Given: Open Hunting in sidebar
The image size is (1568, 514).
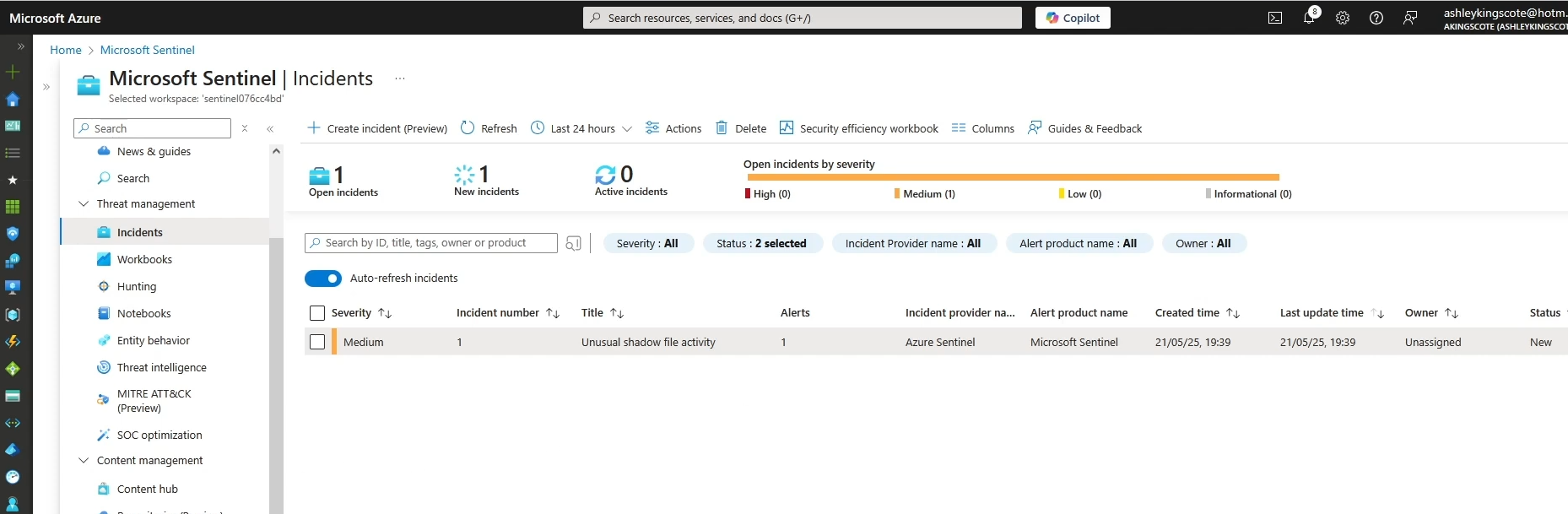Looking at the screenshot, I should (x=137, y=287).
